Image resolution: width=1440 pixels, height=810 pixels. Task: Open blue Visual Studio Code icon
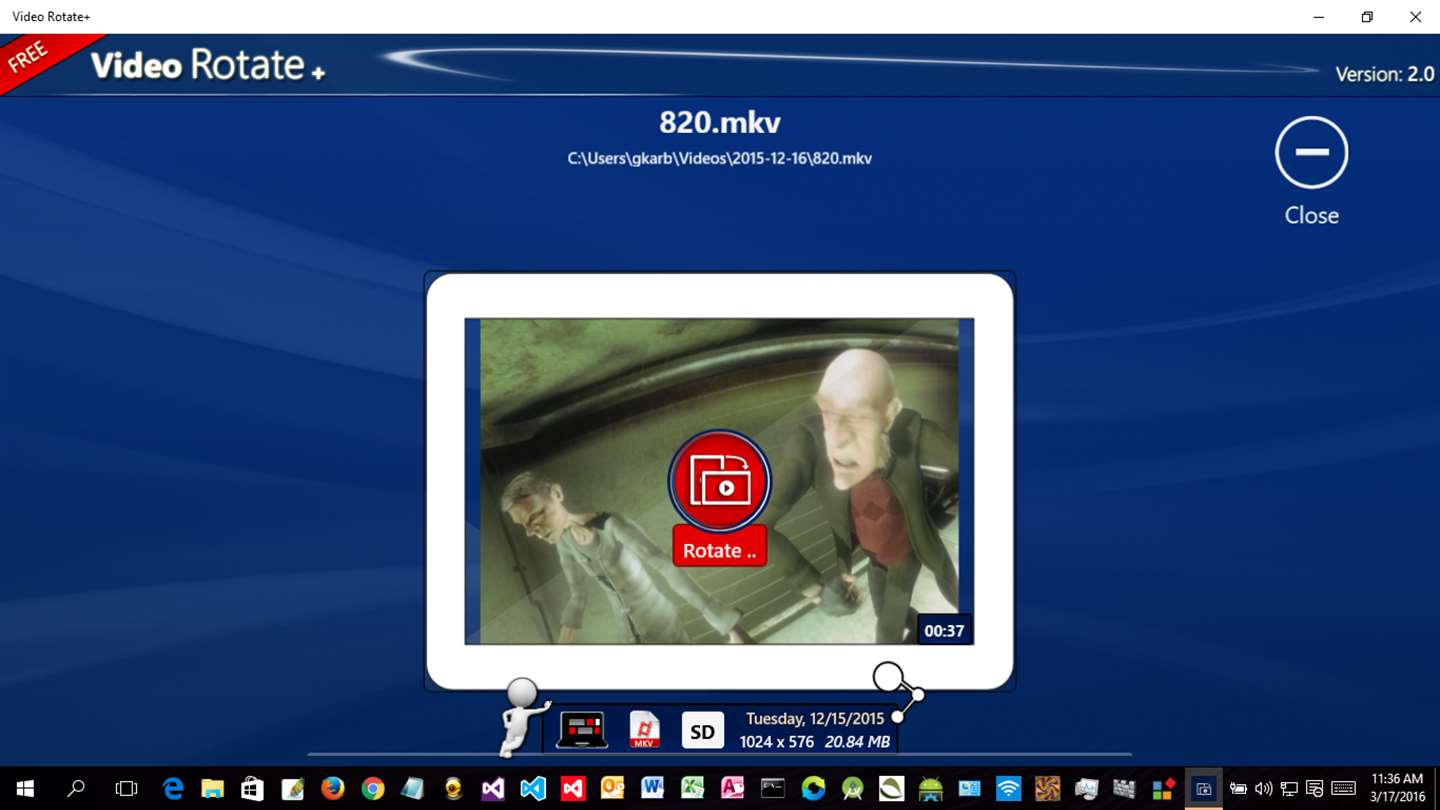[x=533, y=789]
